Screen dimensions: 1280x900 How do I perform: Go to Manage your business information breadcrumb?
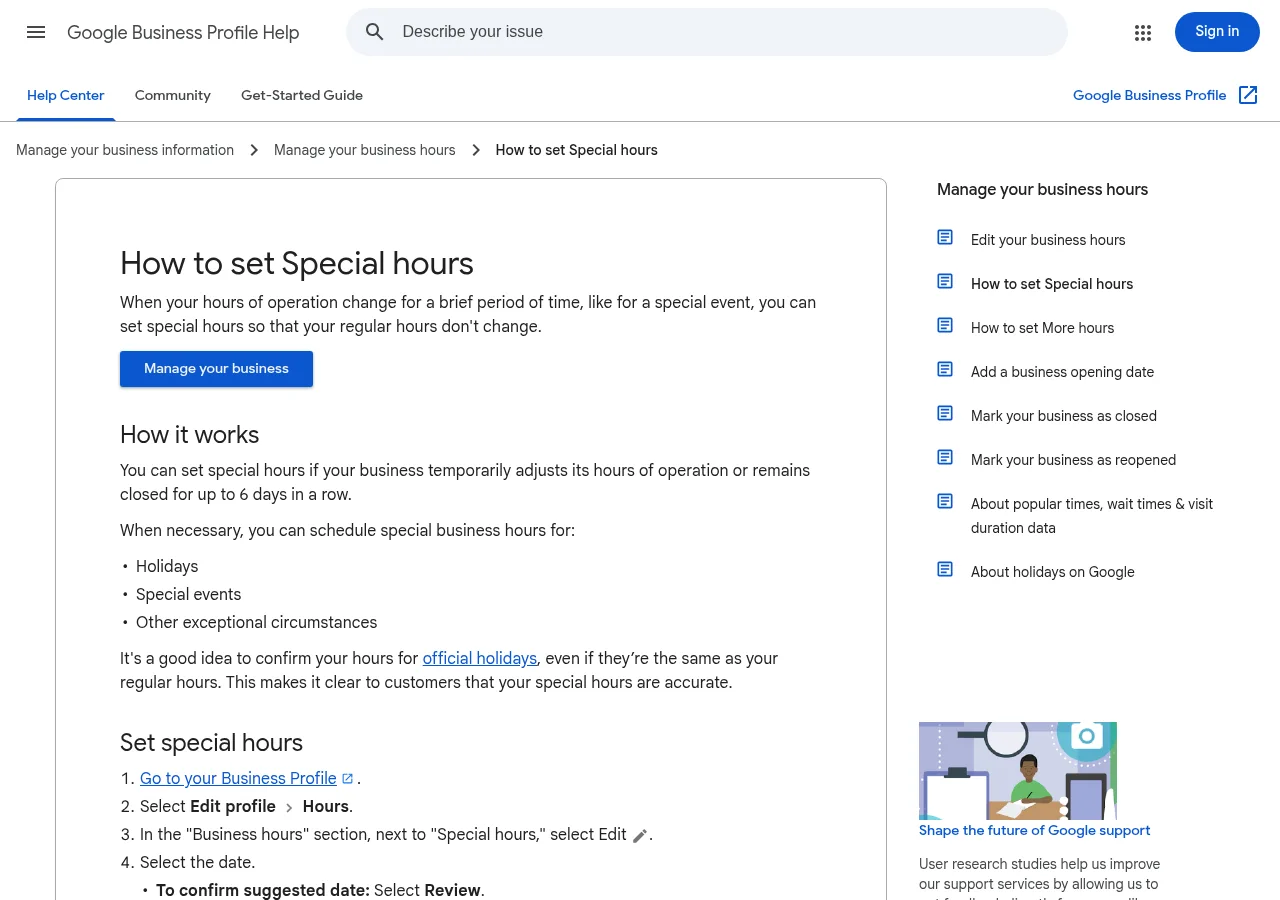pyautogui.click(x=125, y=150)
